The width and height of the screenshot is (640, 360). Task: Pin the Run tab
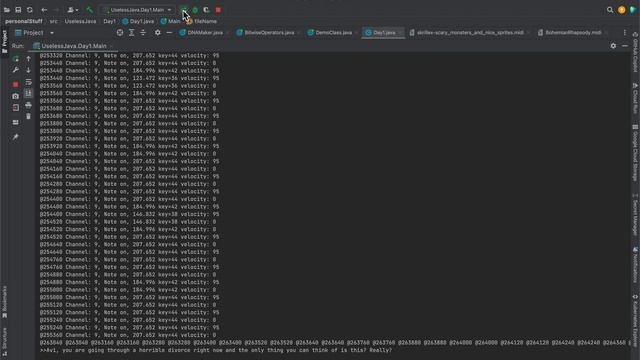pyautogui.click(x=16, y=137)
